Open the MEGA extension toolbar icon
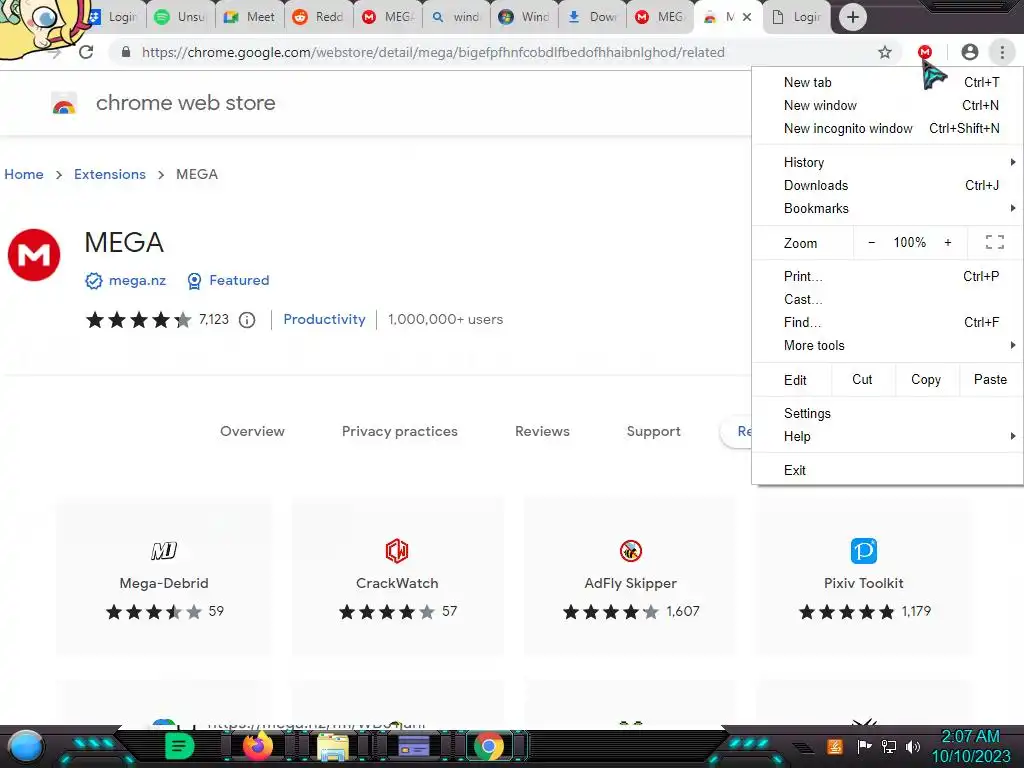The height and width of the screenshot is (768, 1024). tap(925, 52)
